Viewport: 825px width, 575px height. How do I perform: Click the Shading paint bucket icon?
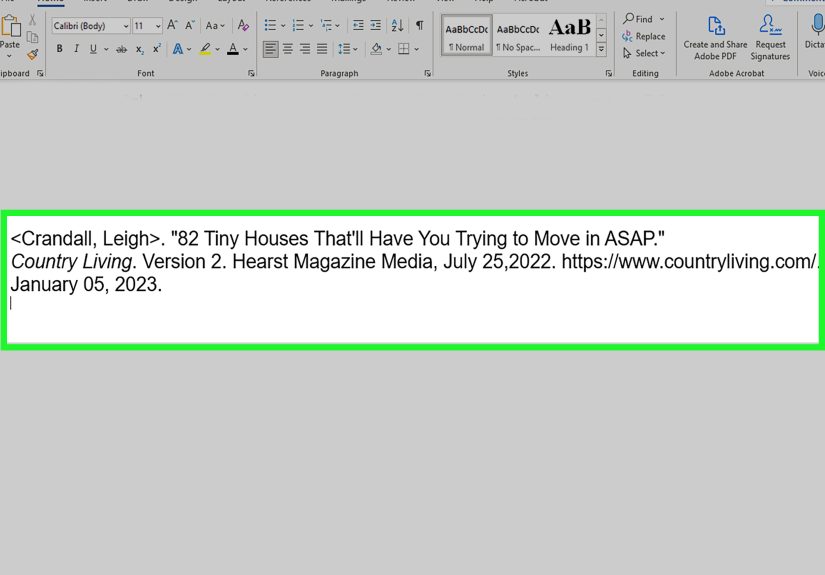376,49
